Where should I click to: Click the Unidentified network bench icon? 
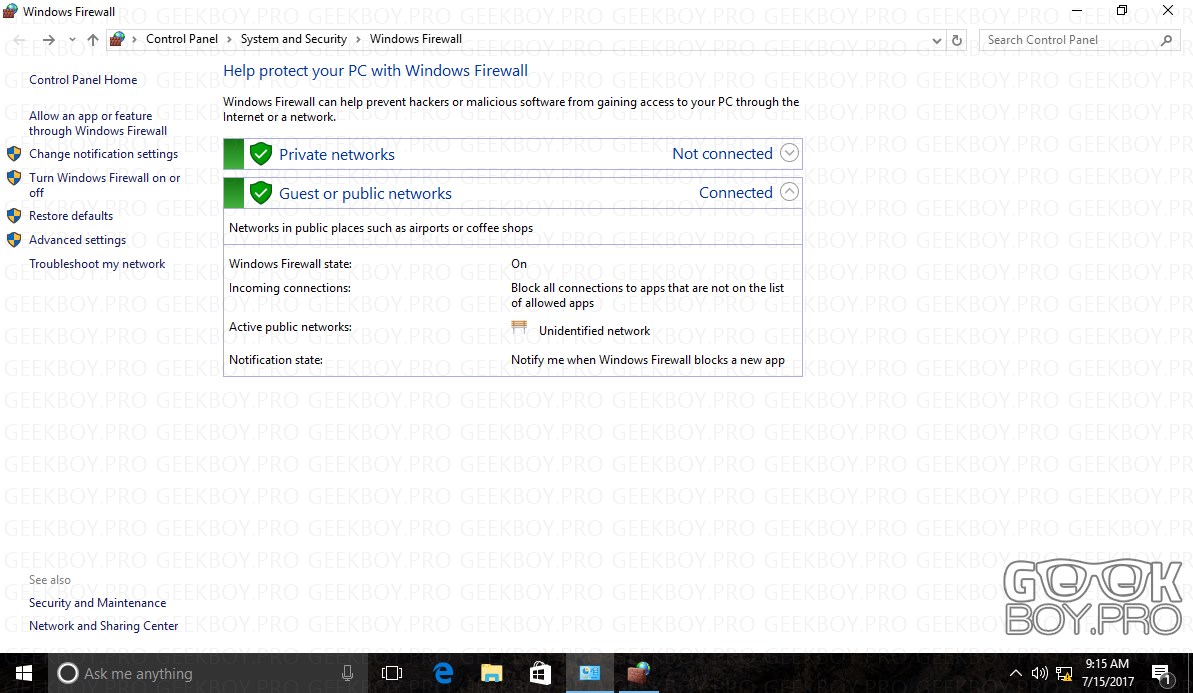(x=519, y=328)
